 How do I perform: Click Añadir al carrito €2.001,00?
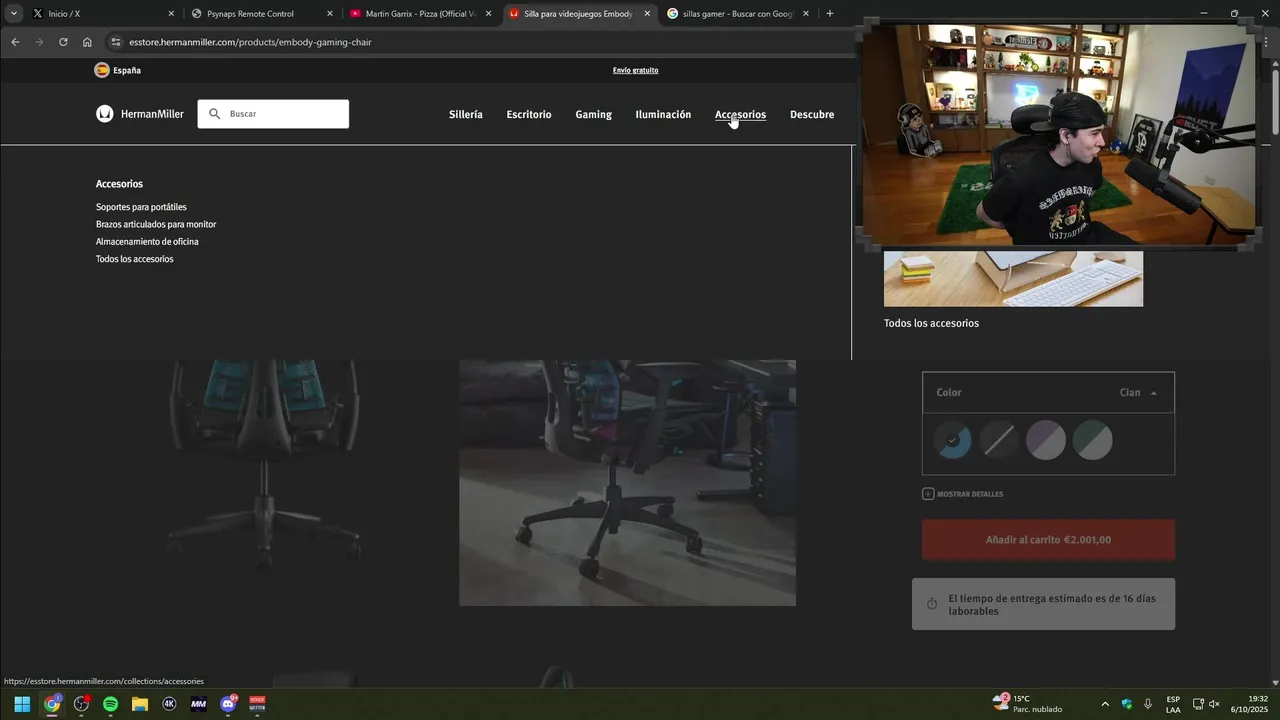click(x=1048, y=540)
